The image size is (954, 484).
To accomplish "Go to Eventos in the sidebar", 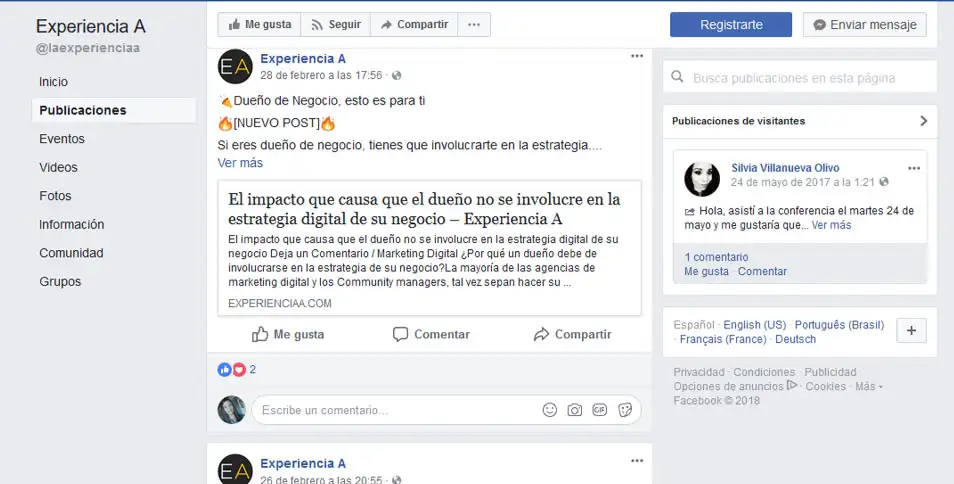I will 62,139.
